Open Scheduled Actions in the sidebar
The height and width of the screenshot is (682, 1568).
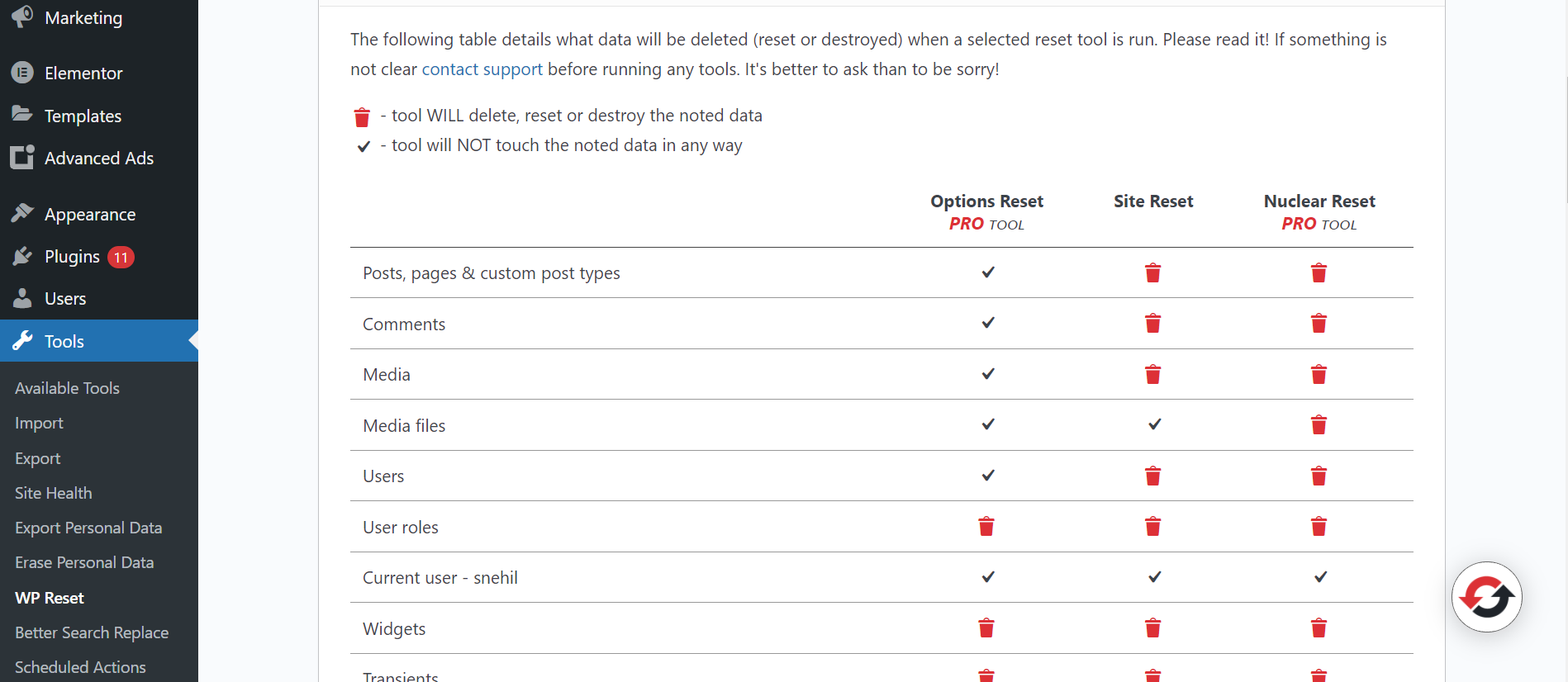coord(80,667)
